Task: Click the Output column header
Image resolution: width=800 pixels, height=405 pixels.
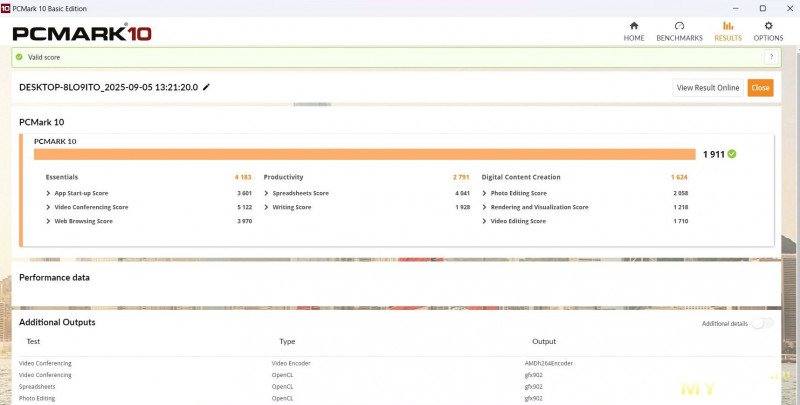Action: 544,341
